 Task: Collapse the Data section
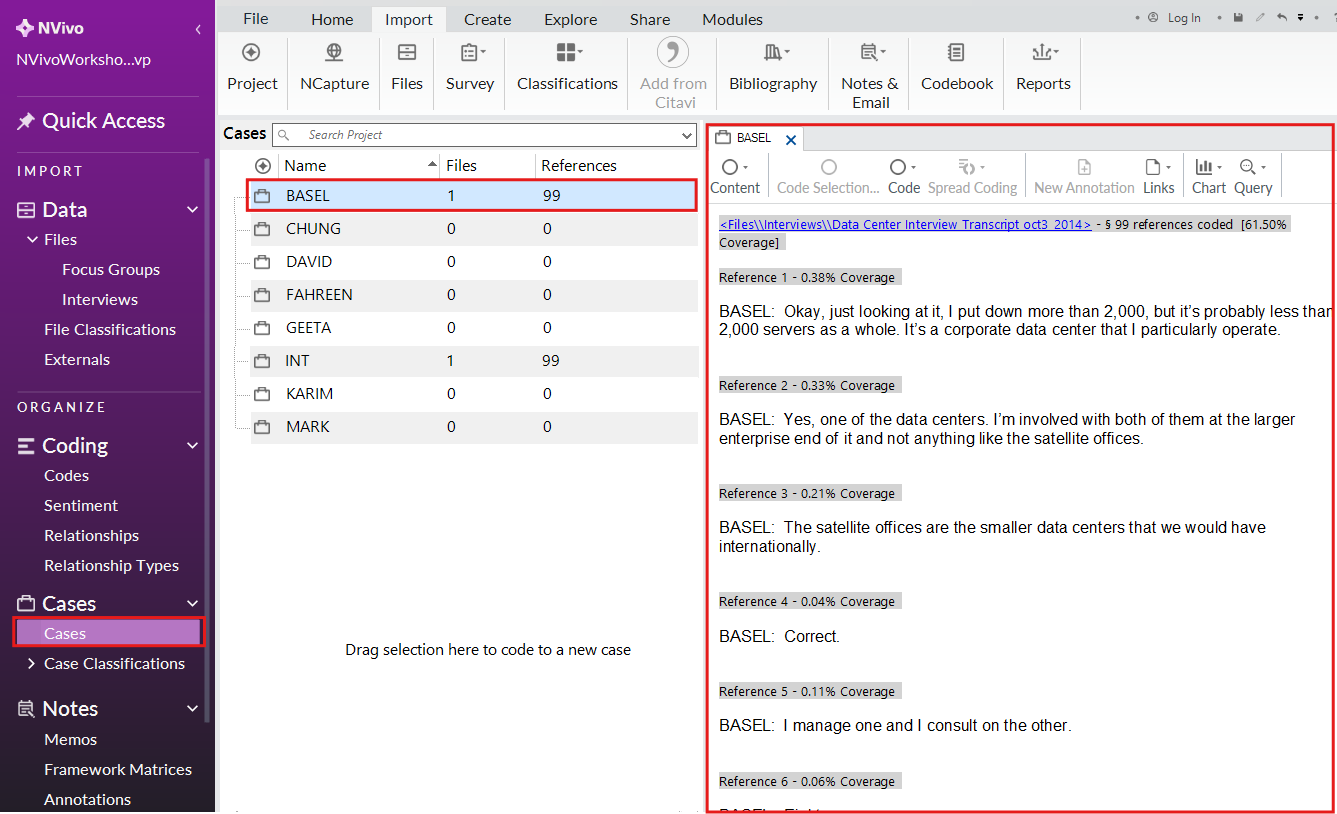193,210
